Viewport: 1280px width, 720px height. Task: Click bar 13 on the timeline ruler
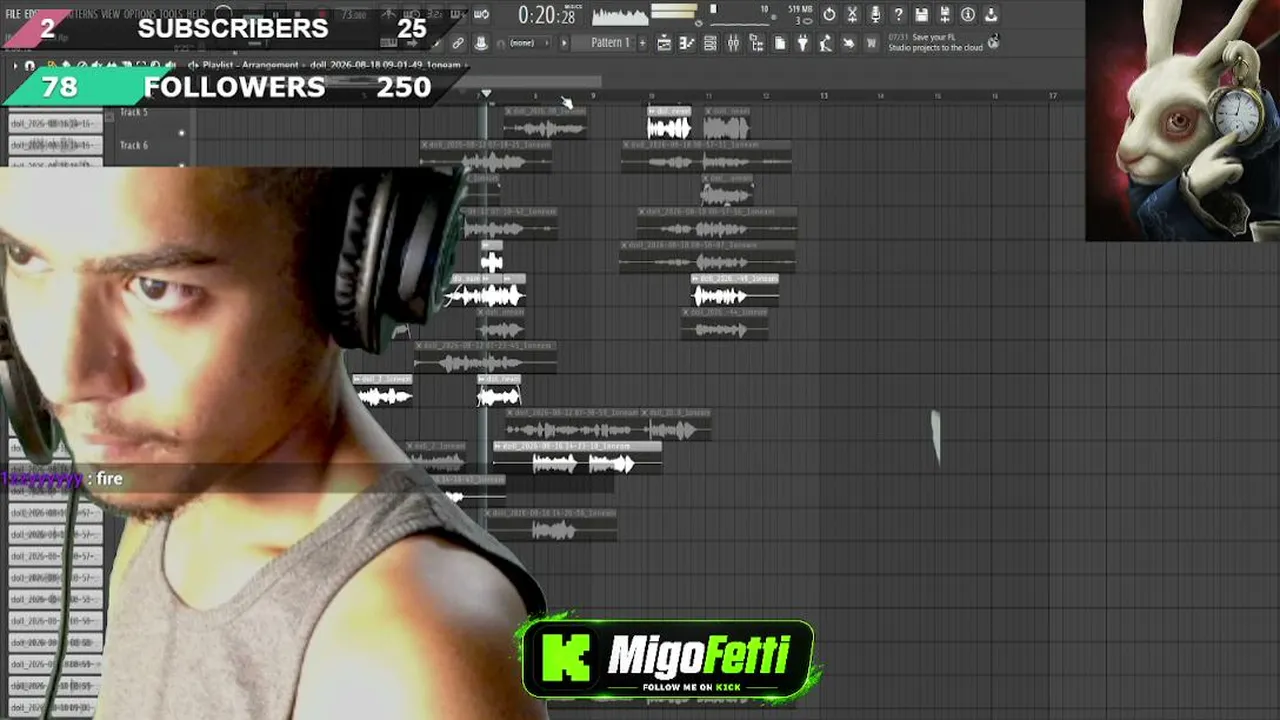coord(824,96)
